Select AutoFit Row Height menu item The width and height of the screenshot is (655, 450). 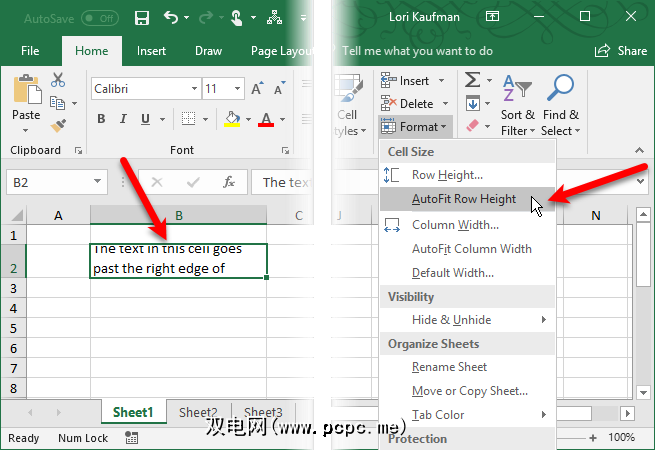463,199
